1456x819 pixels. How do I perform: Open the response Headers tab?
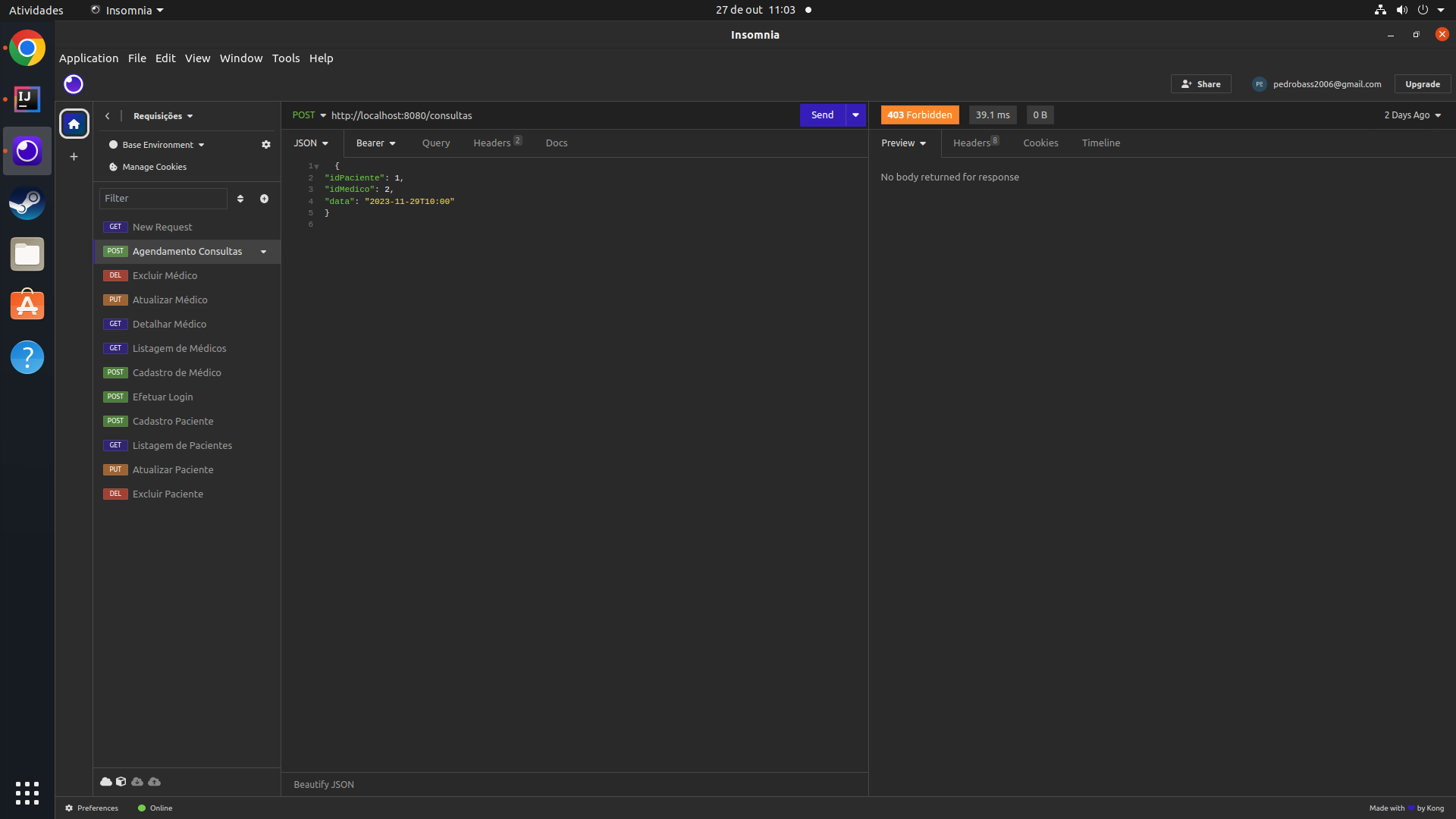point(976,143)
